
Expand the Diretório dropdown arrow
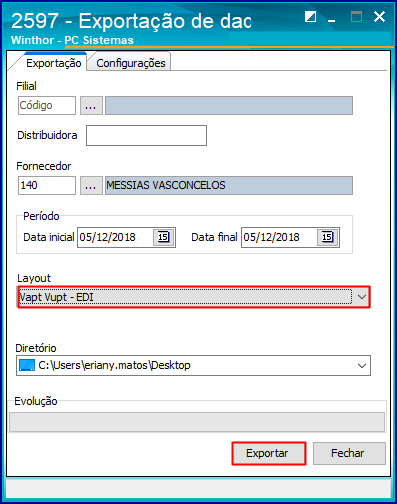(x=362, y=366)
